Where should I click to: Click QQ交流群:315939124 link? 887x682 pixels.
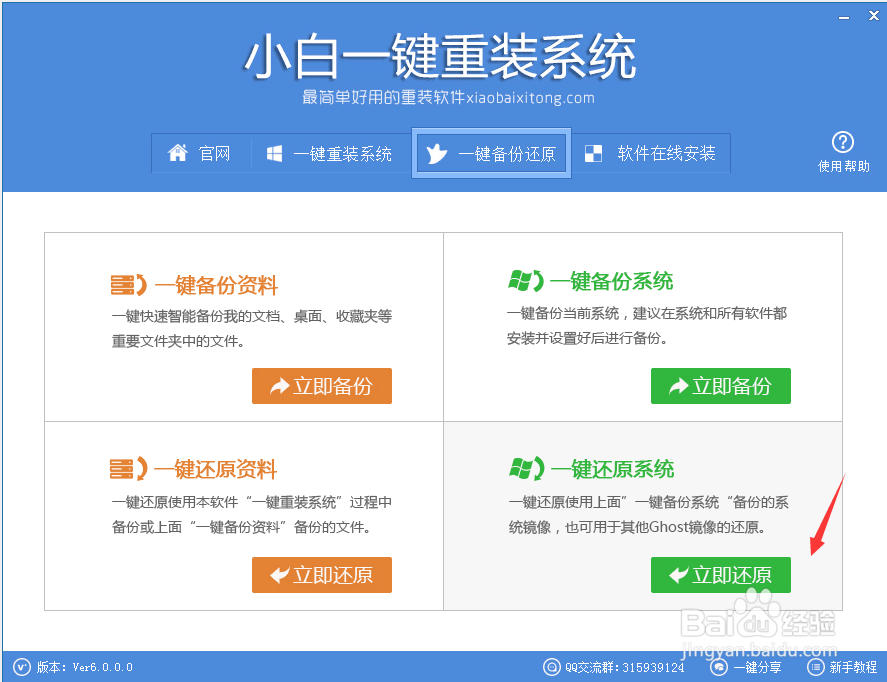pyautogui.click(x=625, y=668)
